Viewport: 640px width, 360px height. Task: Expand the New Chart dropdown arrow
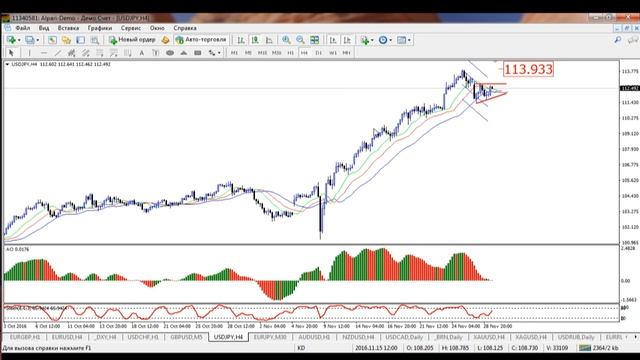click(19, 40)
